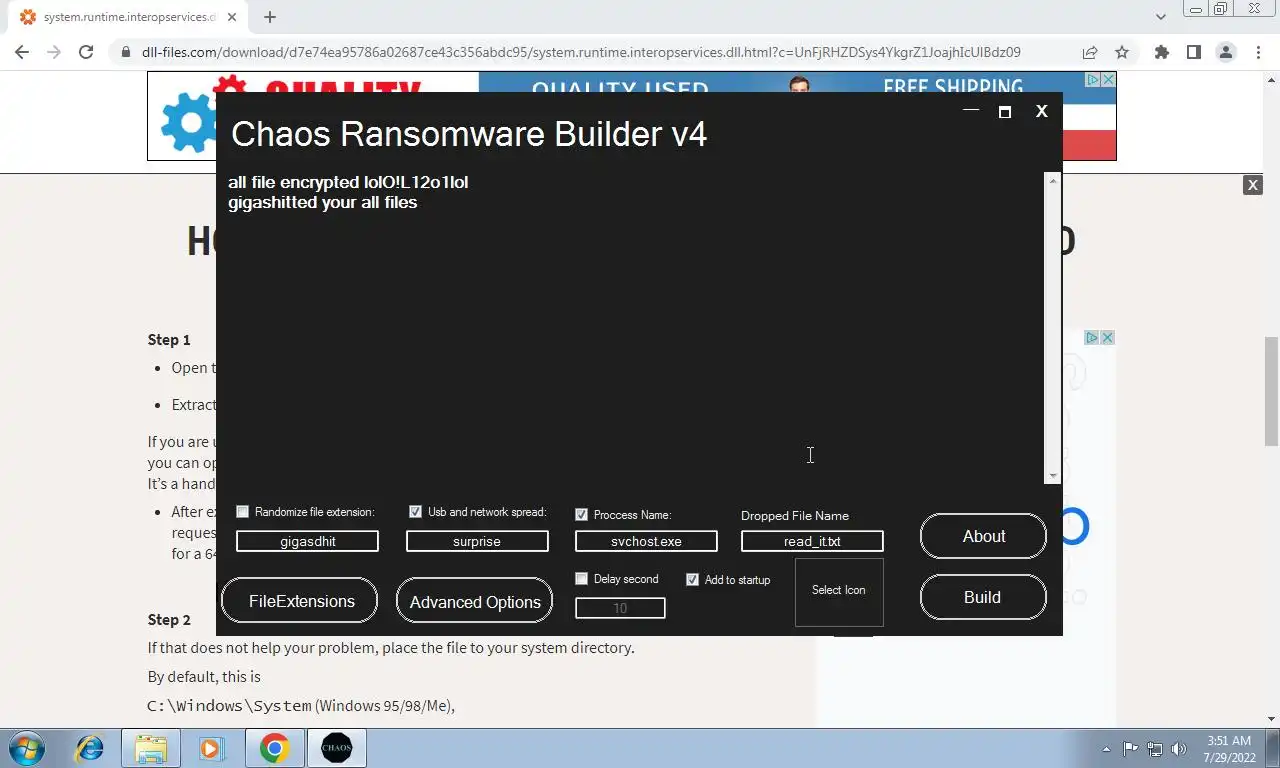Open Internet Explorer from taskbar
1280x768 pixels.
89,748
